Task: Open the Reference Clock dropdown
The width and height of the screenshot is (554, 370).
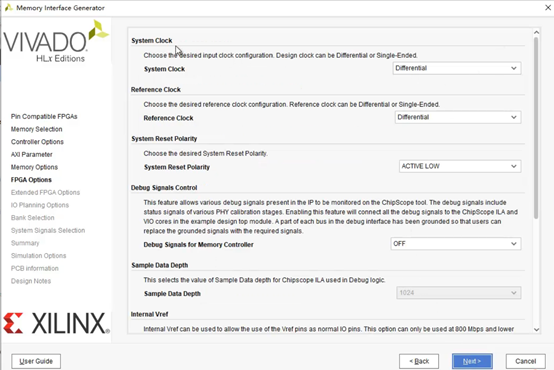Action: tap(458, 117)
